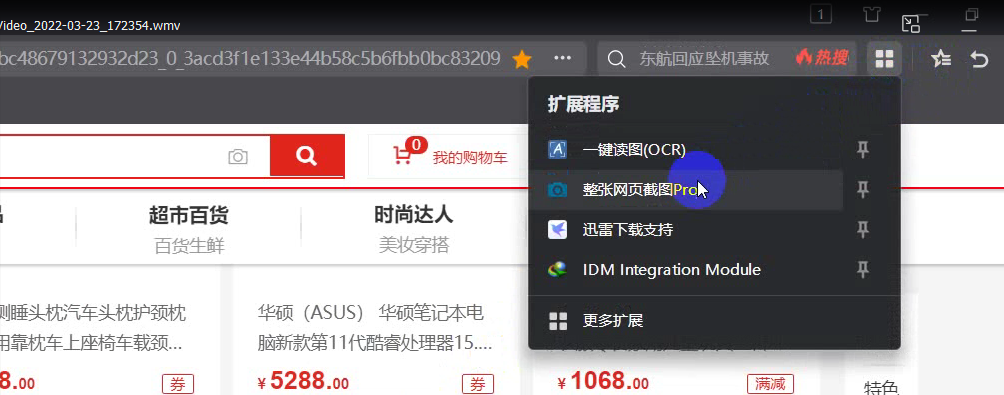Click the camera image-search icon in shop search

(x=238, y=157)
